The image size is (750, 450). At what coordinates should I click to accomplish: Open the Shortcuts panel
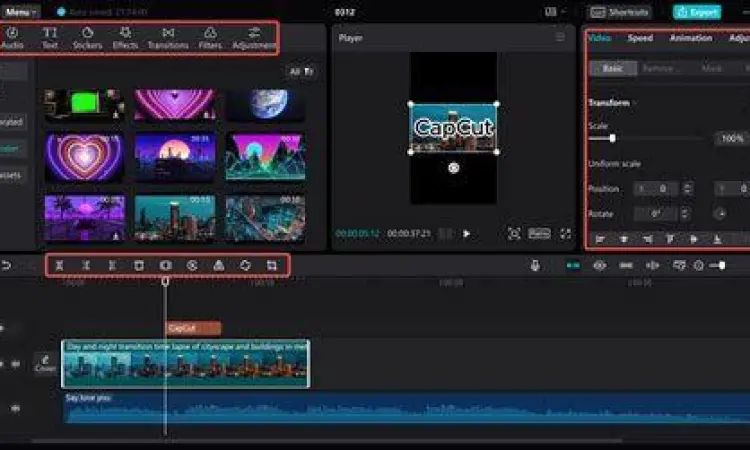(620, 12)
